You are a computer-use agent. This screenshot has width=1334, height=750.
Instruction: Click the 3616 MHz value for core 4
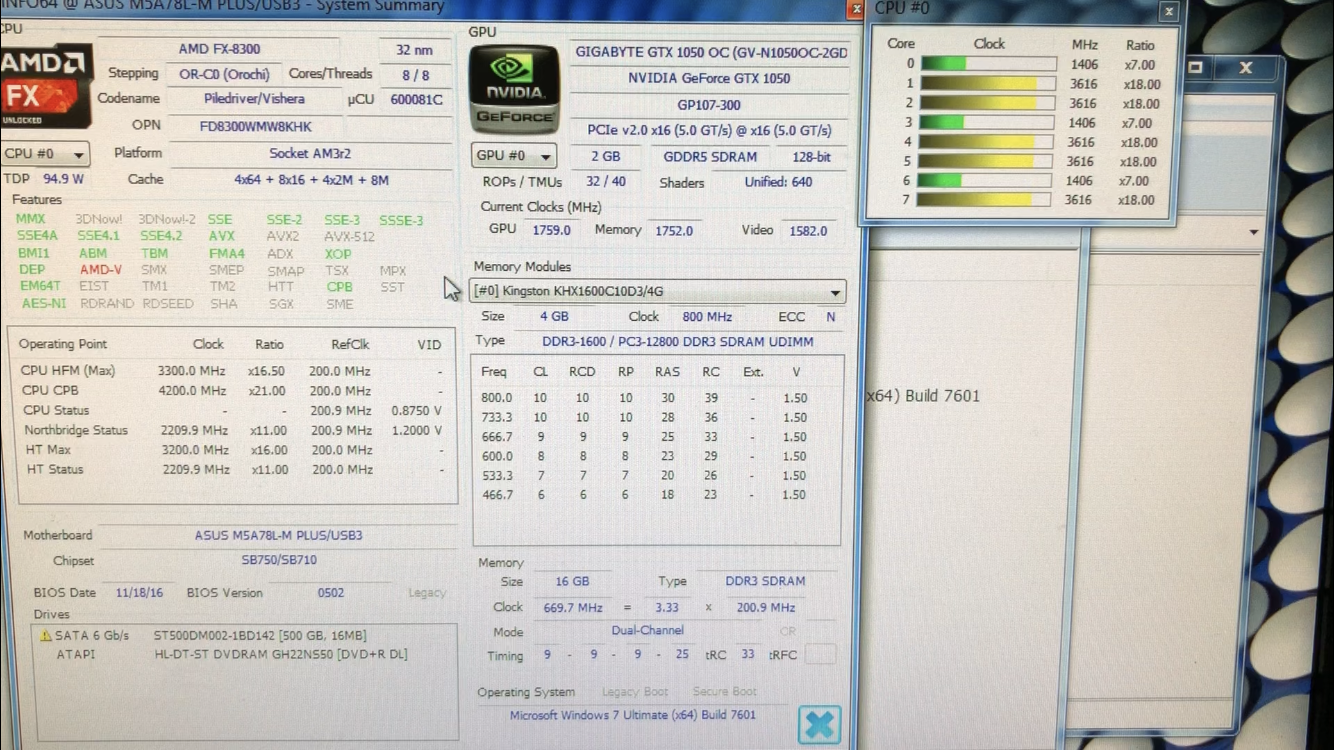coord(1082,142)
